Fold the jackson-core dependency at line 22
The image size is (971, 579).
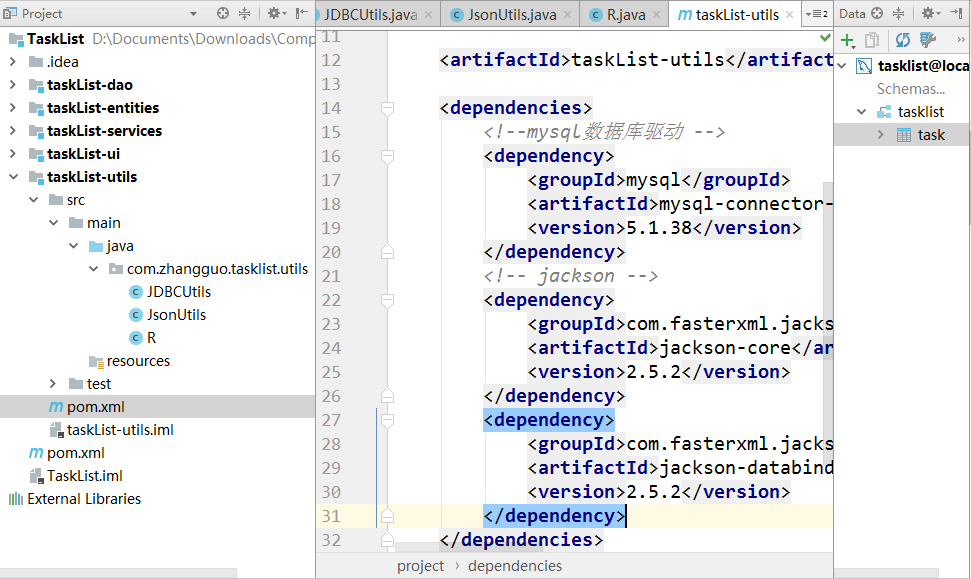pos(387,300)
